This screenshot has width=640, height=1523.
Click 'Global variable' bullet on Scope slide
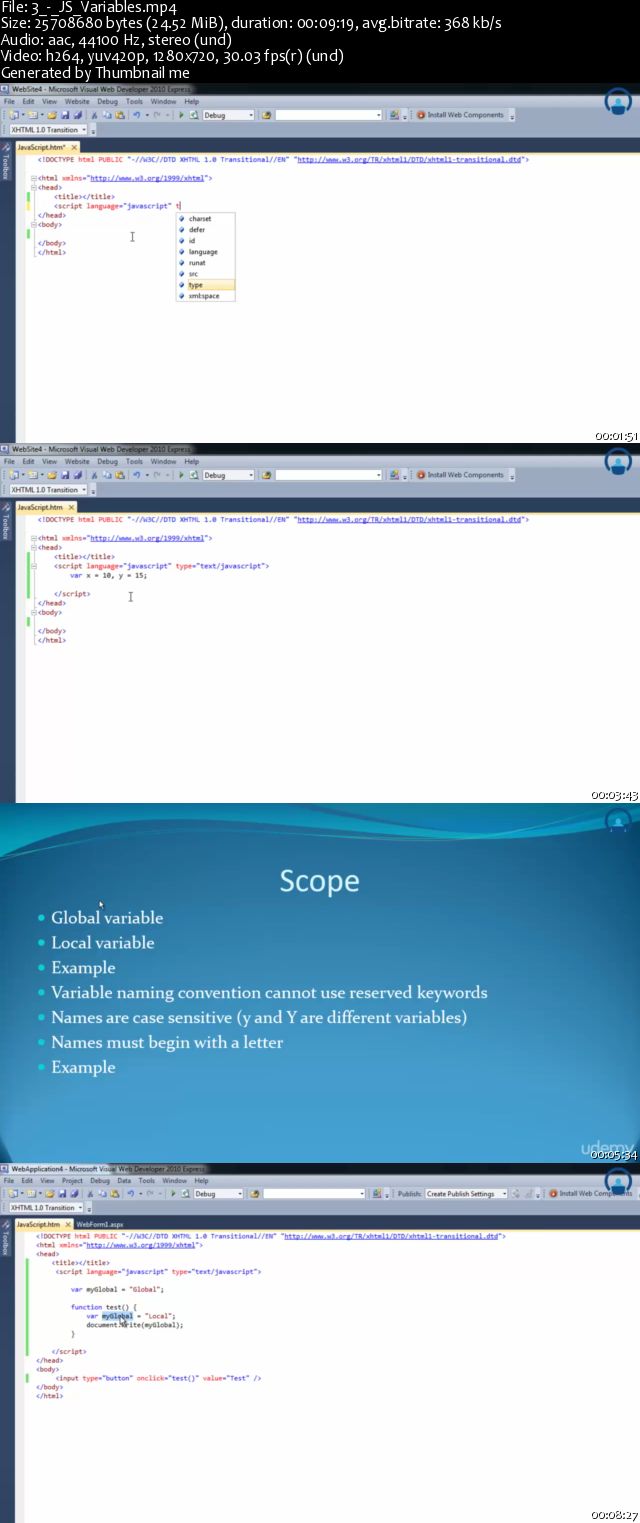[x=107, y=917]
